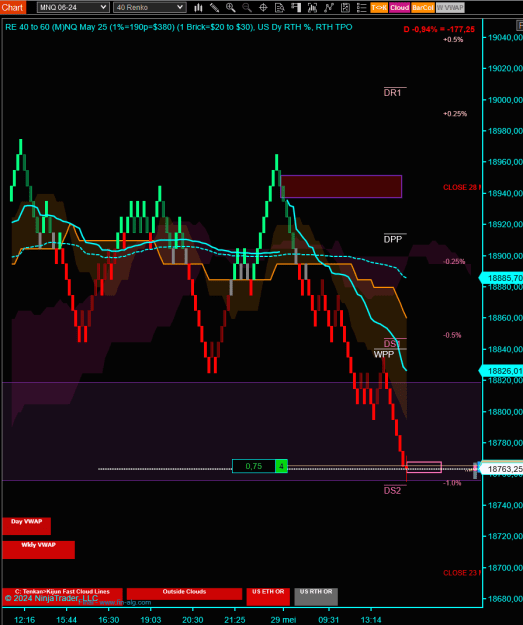Open the bar style chart icon
Viewport: 523px width, 625px height.
click(198, 7)
